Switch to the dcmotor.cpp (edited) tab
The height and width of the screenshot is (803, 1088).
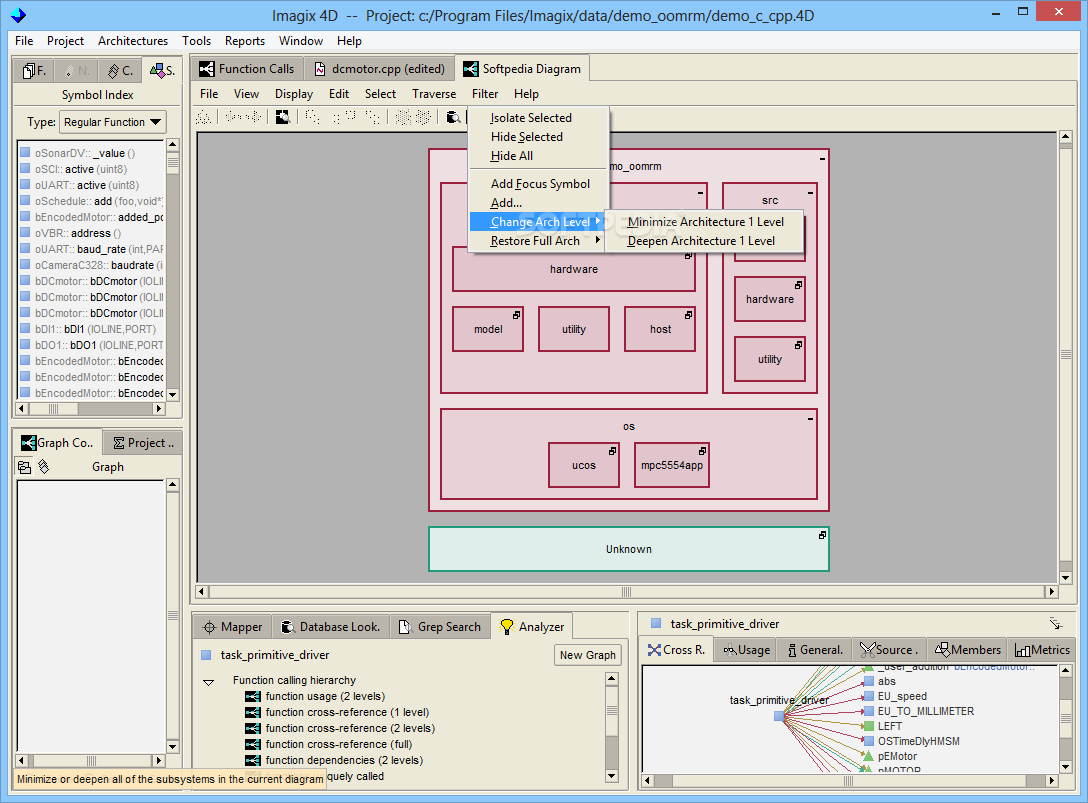click(x=379, y=69)
